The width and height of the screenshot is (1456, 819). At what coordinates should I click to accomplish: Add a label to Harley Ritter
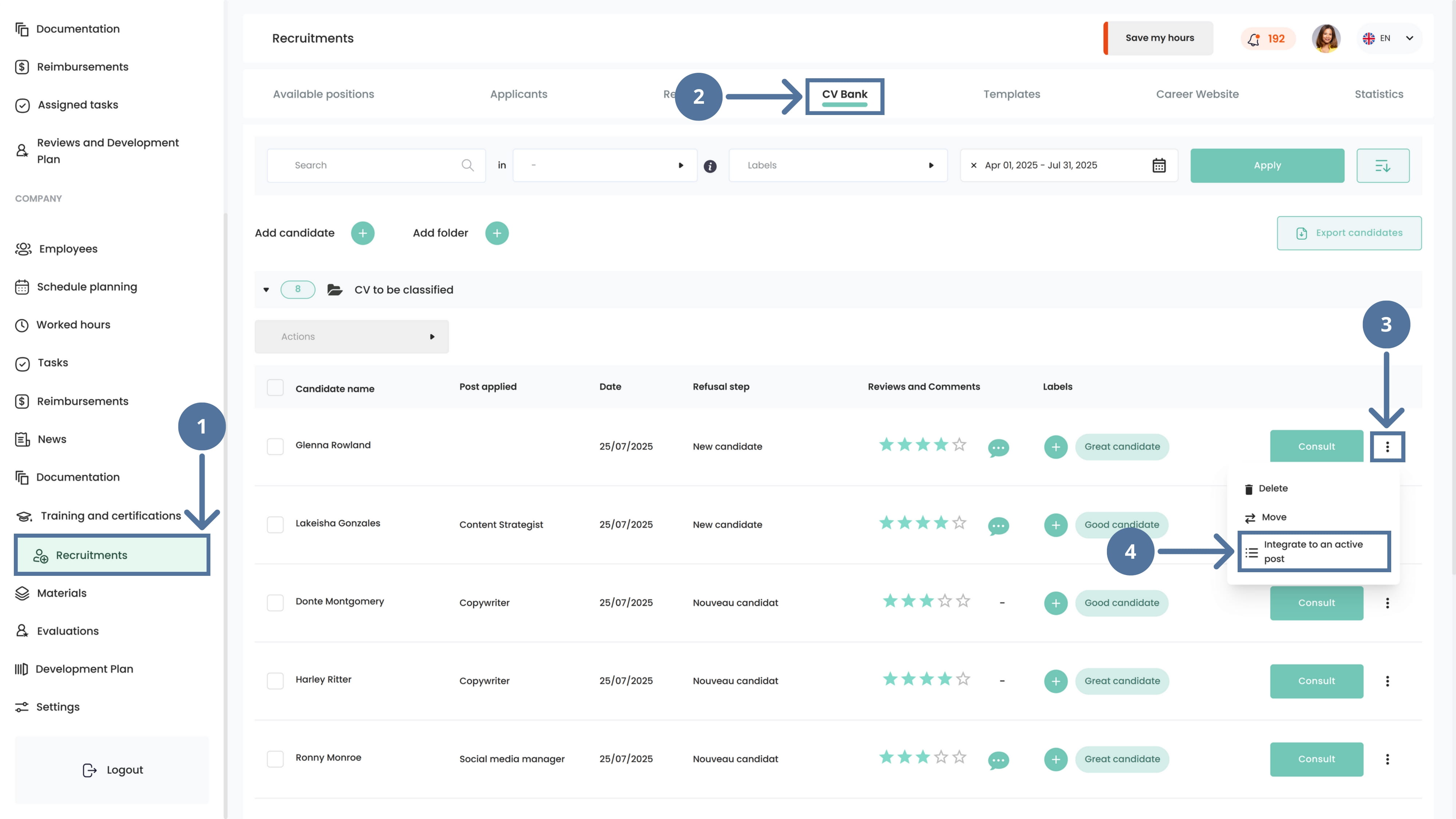tap(1055, 681)
